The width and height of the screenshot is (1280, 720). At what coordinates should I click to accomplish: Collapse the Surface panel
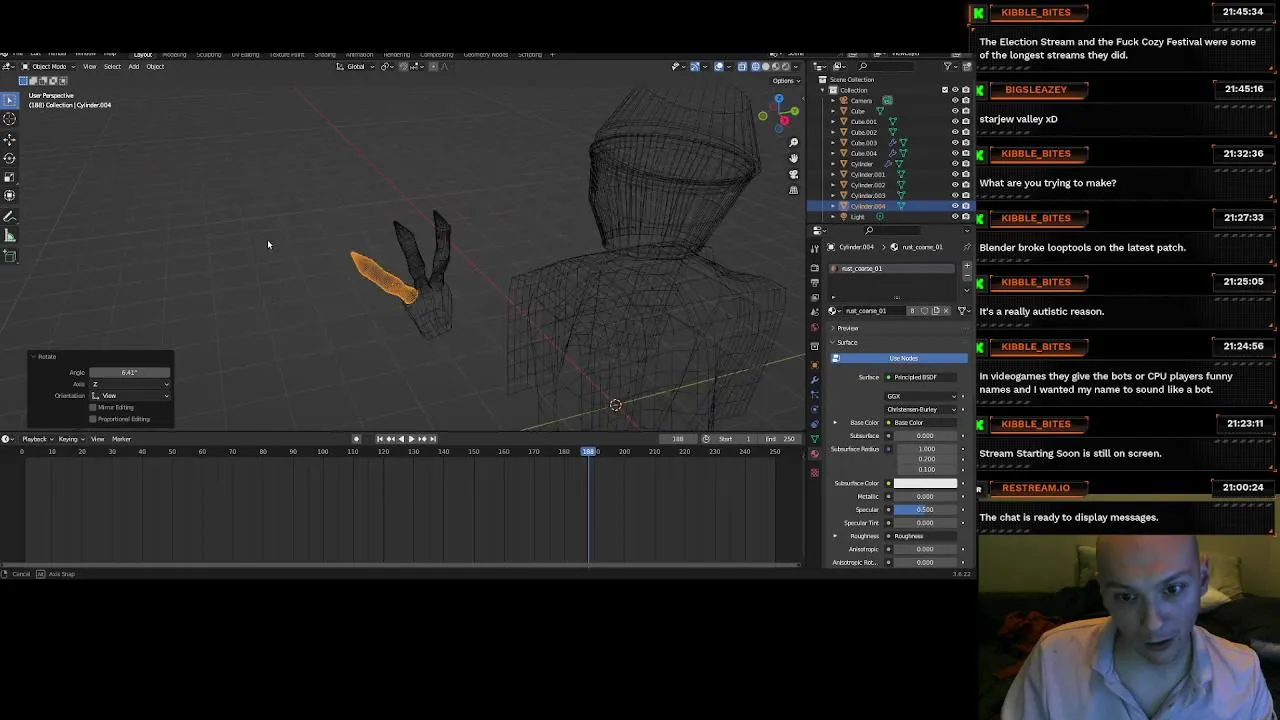tap(847, 342)
